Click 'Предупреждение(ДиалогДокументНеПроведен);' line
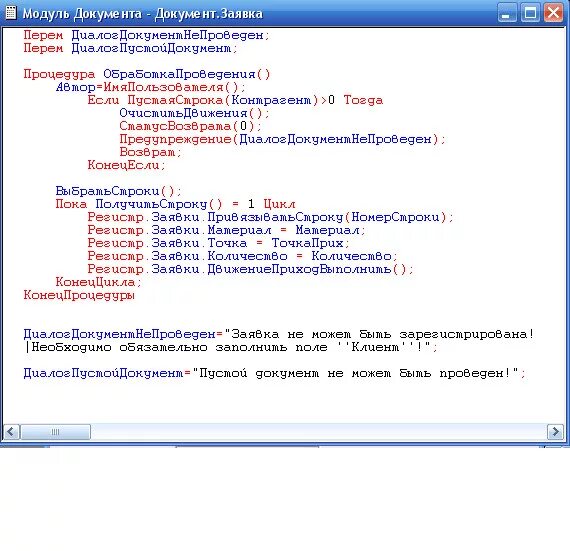Screen dimensions: 570x551 coord(282,139)
